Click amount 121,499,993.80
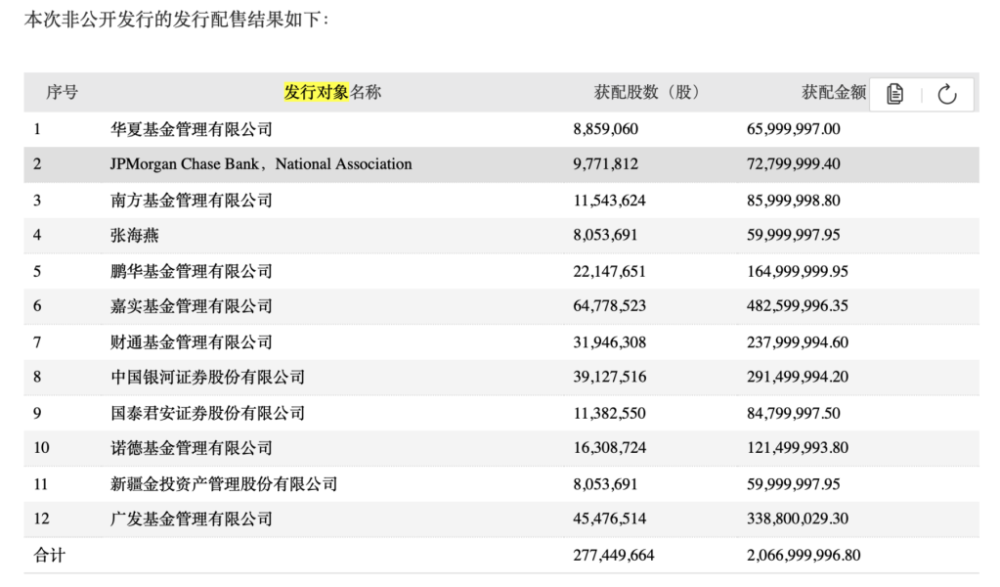 [x=797, y=448]
